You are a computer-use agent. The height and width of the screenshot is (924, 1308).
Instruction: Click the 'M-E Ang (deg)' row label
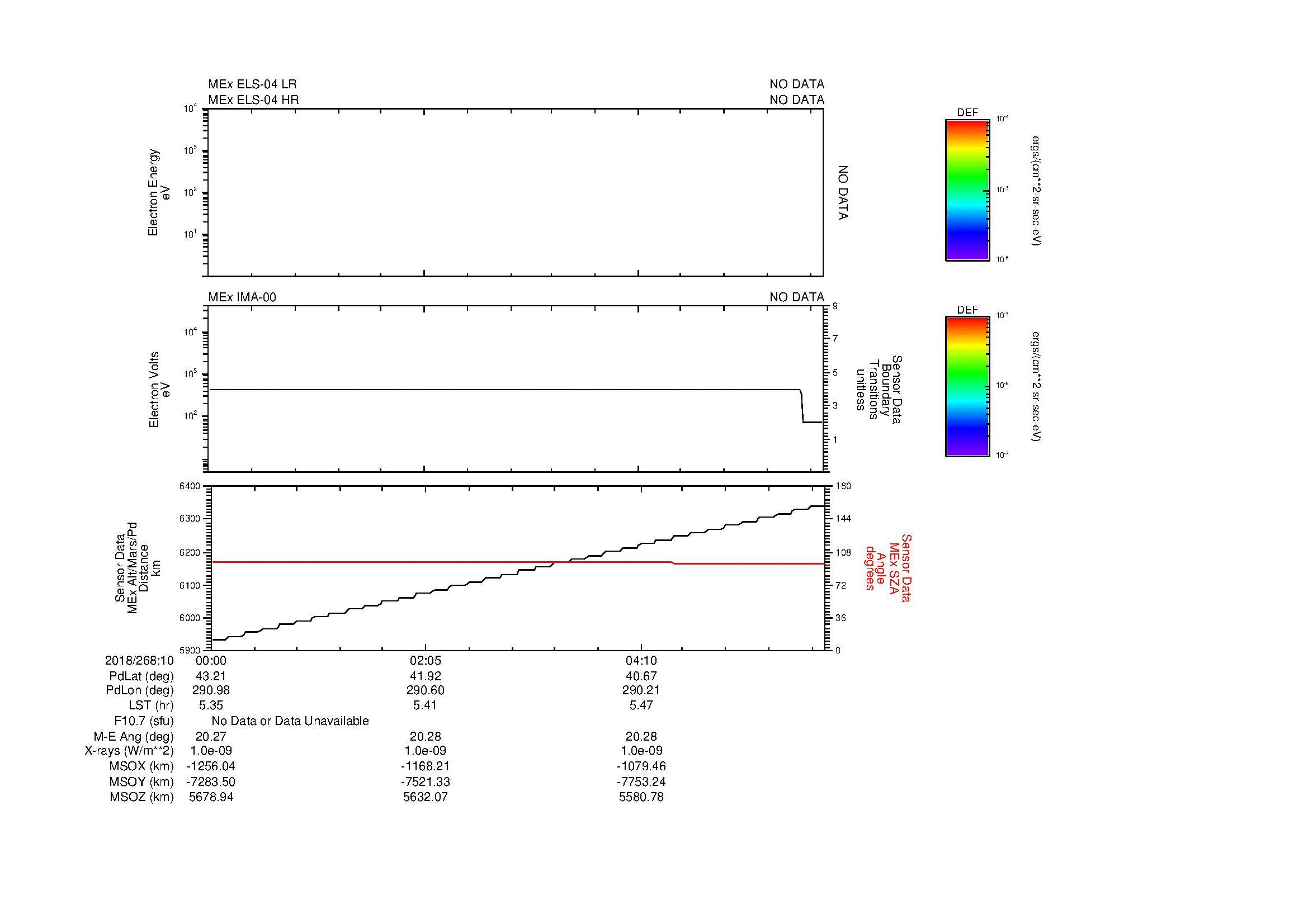tap(133, 736)
